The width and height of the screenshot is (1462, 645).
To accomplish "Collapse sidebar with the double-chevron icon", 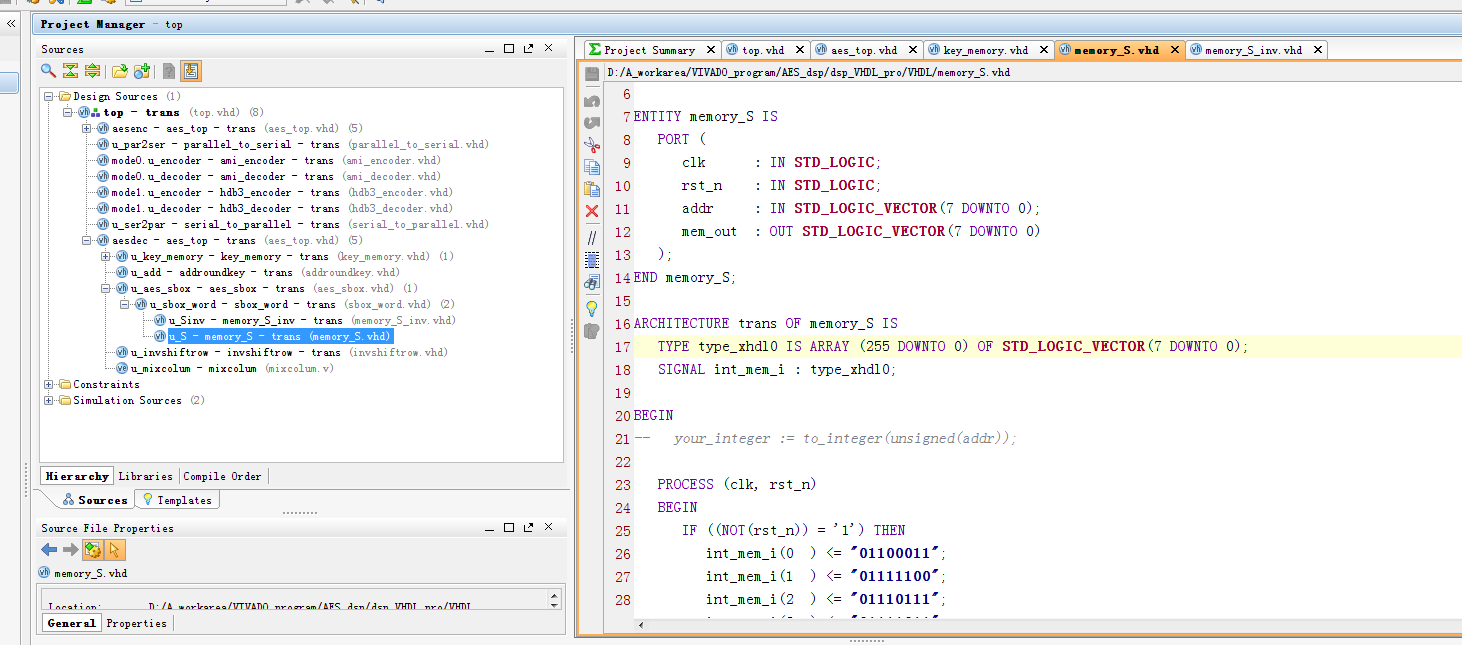I will (11, 23).
